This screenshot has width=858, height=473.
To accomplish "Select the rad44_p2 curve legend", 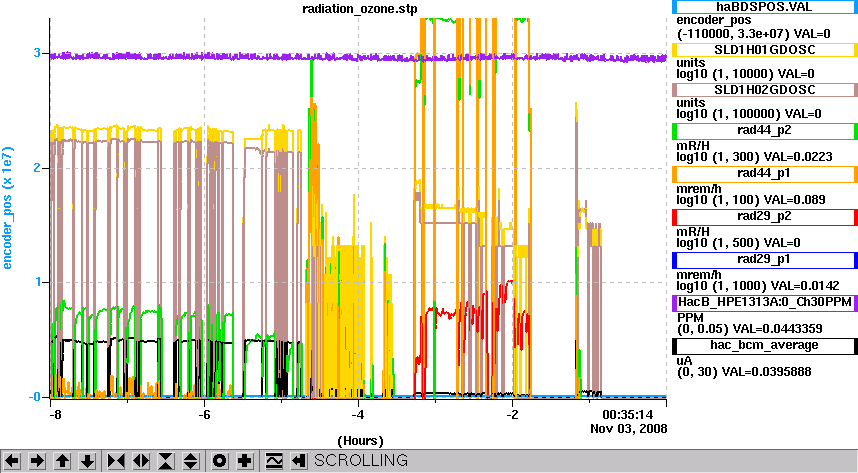I will point(764,131).
